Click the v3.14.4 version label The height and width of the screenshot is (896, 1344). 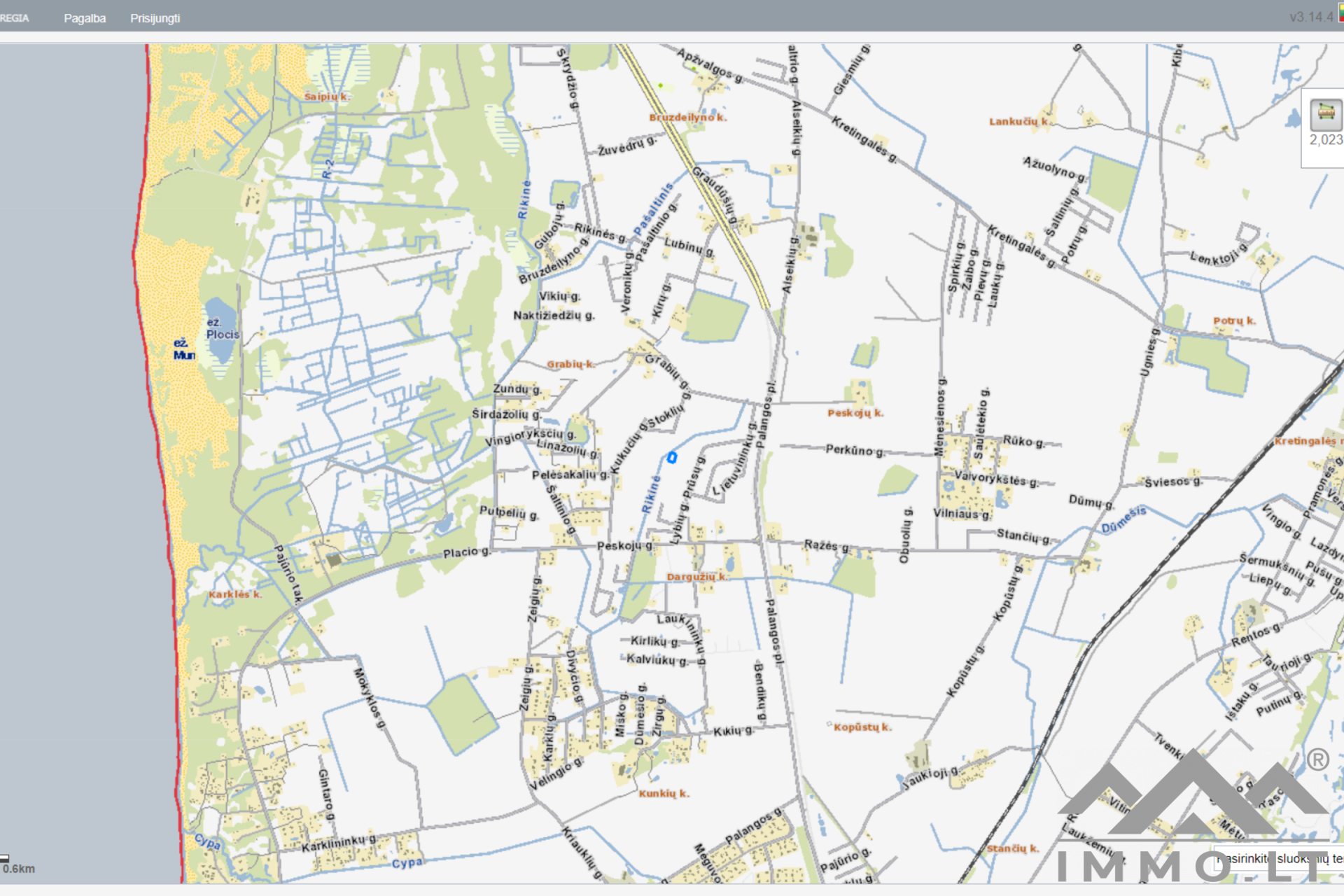pyautogui.click(x=1310, y=17)
